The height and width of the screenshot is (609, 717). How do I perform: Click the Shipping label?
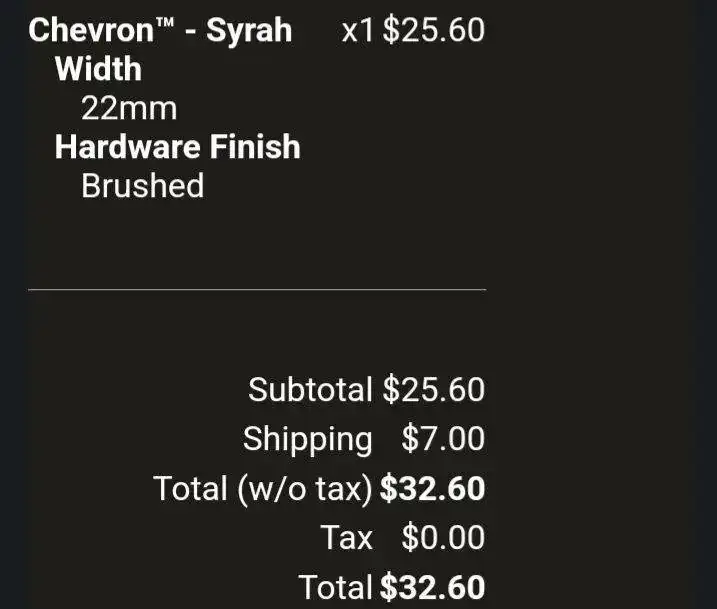(x=307, y=438)
